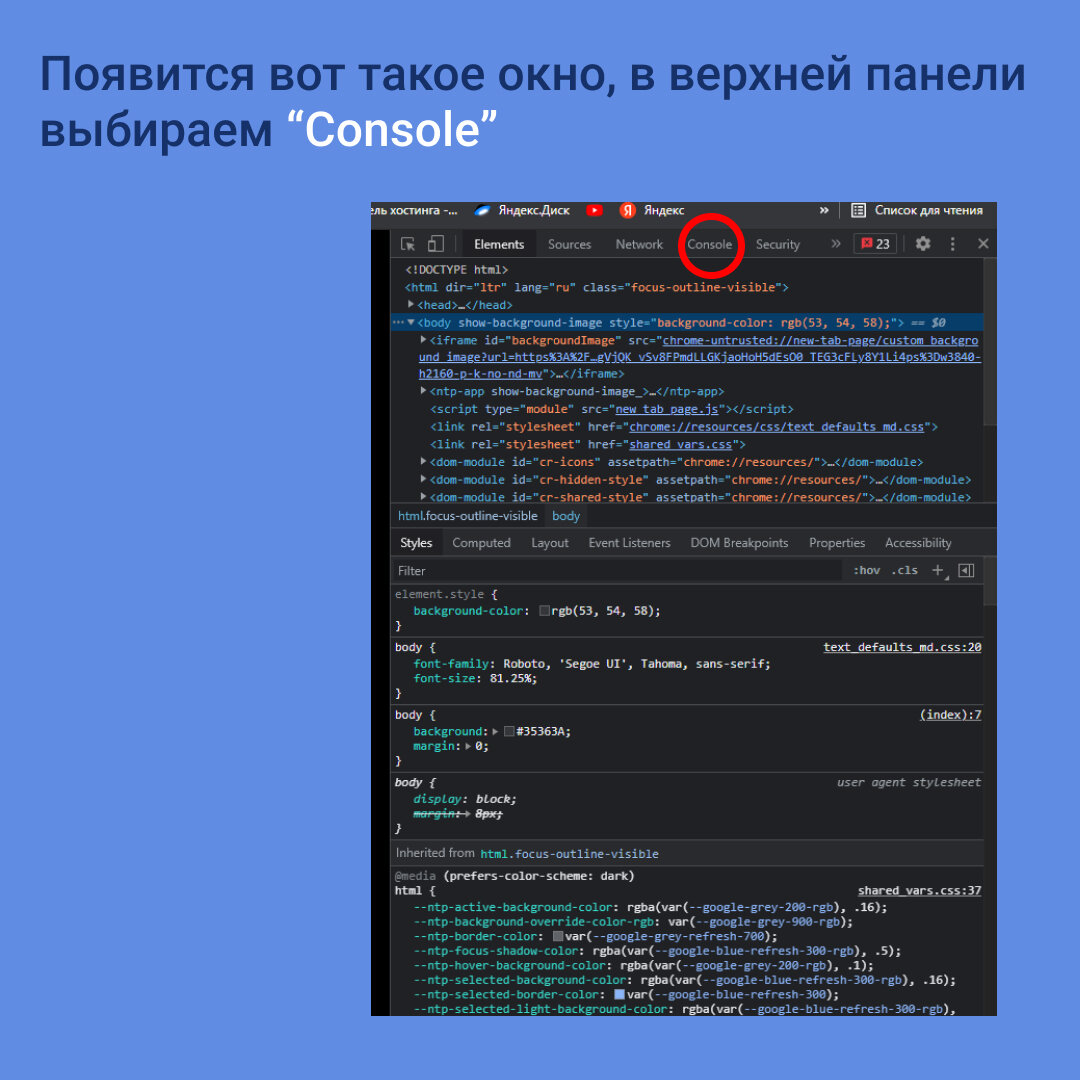Toggle the device toolbar emulation icon
Screen dimensions: 1080x1080
pyautogui.click(x=435, y=243)
